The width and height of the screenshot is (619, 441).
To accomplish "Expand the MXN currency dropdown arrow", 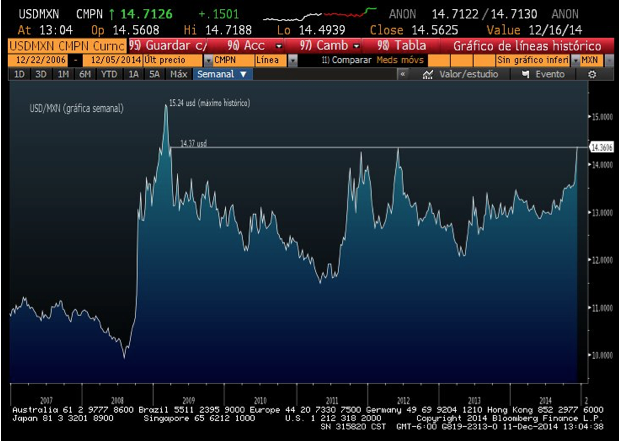I will click(609, 61).
